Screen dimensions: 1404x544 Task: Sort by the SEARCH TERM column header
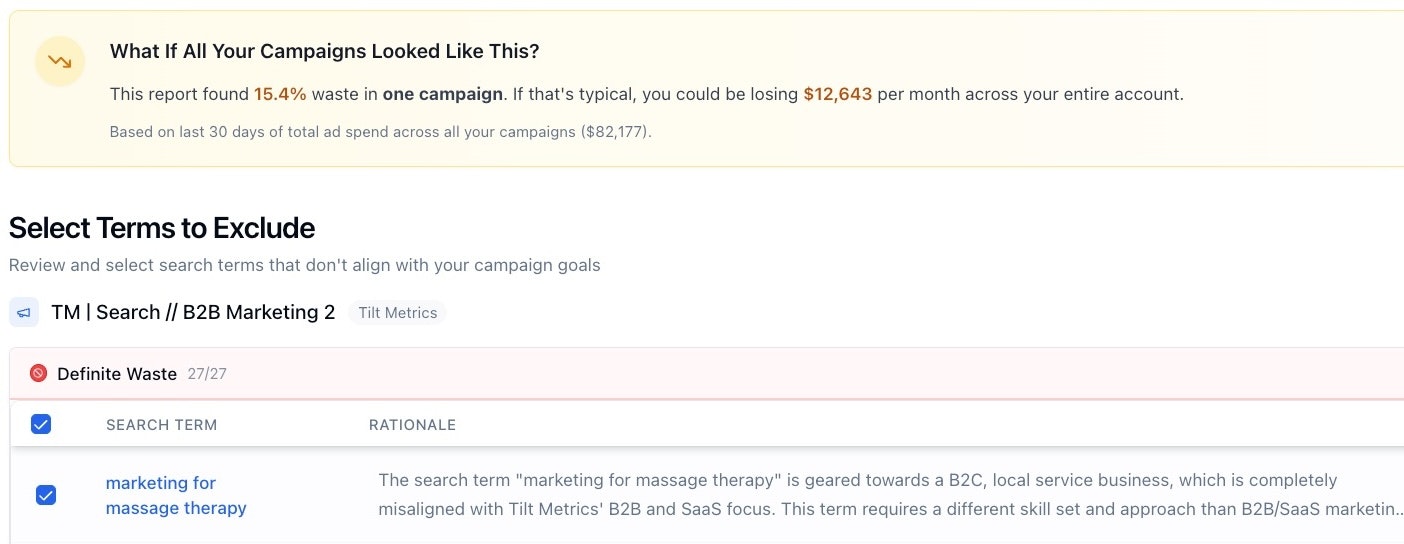click(161, 425)
